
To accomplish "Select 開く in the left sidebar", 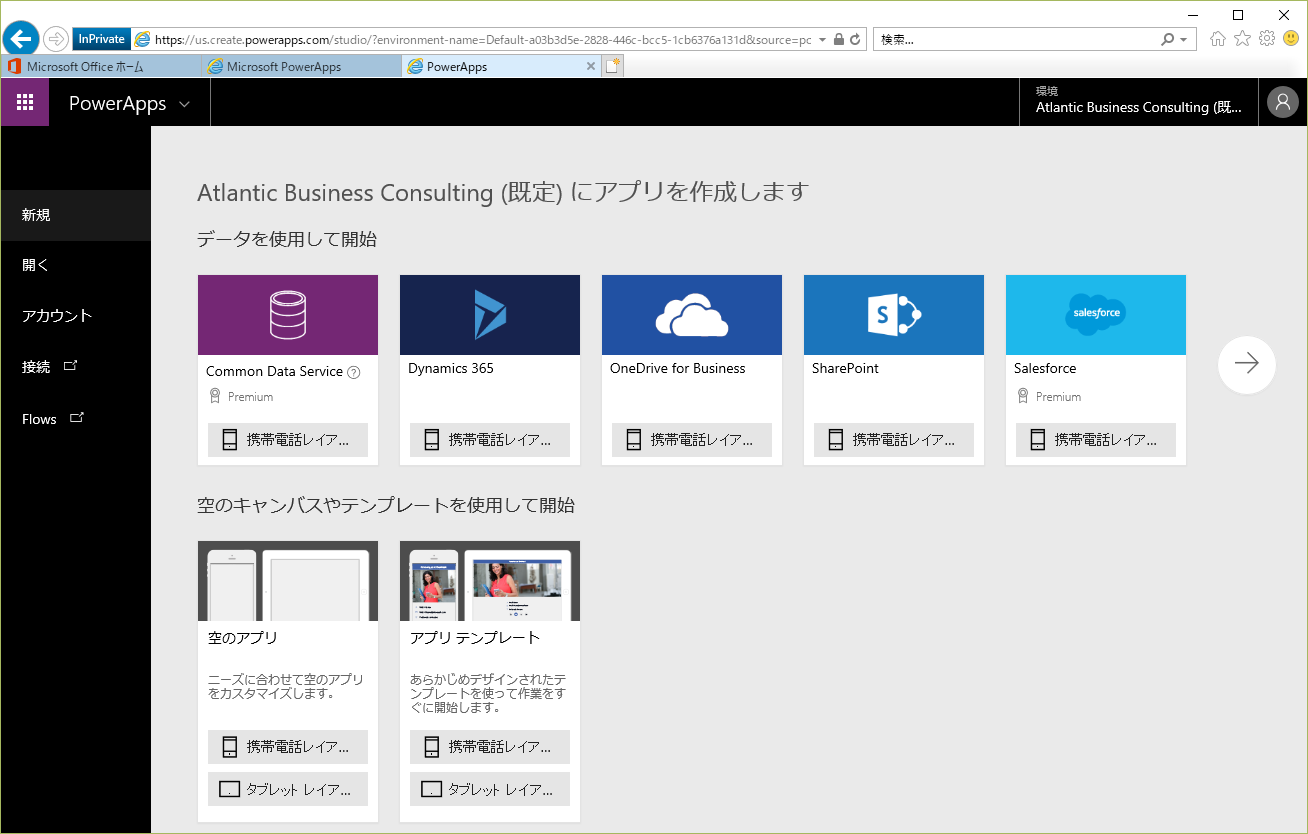I will [76, 265].
